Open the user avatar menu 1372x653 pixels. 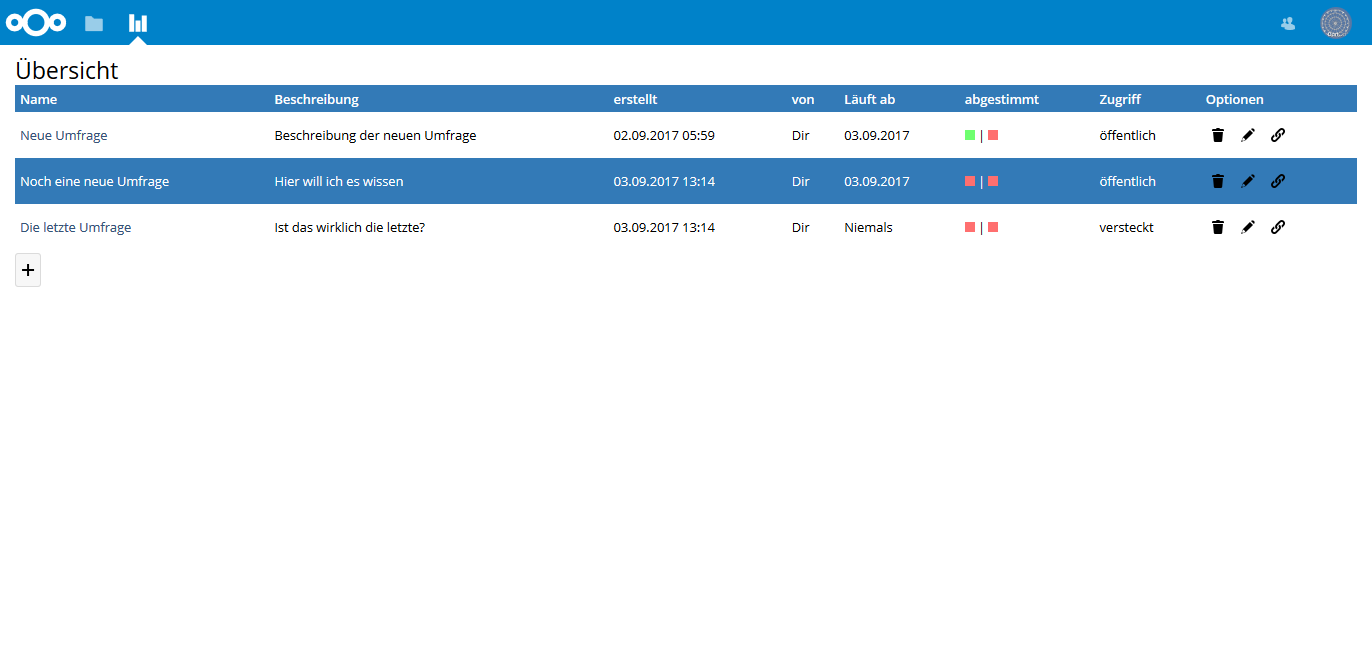tap(1335, 23)
